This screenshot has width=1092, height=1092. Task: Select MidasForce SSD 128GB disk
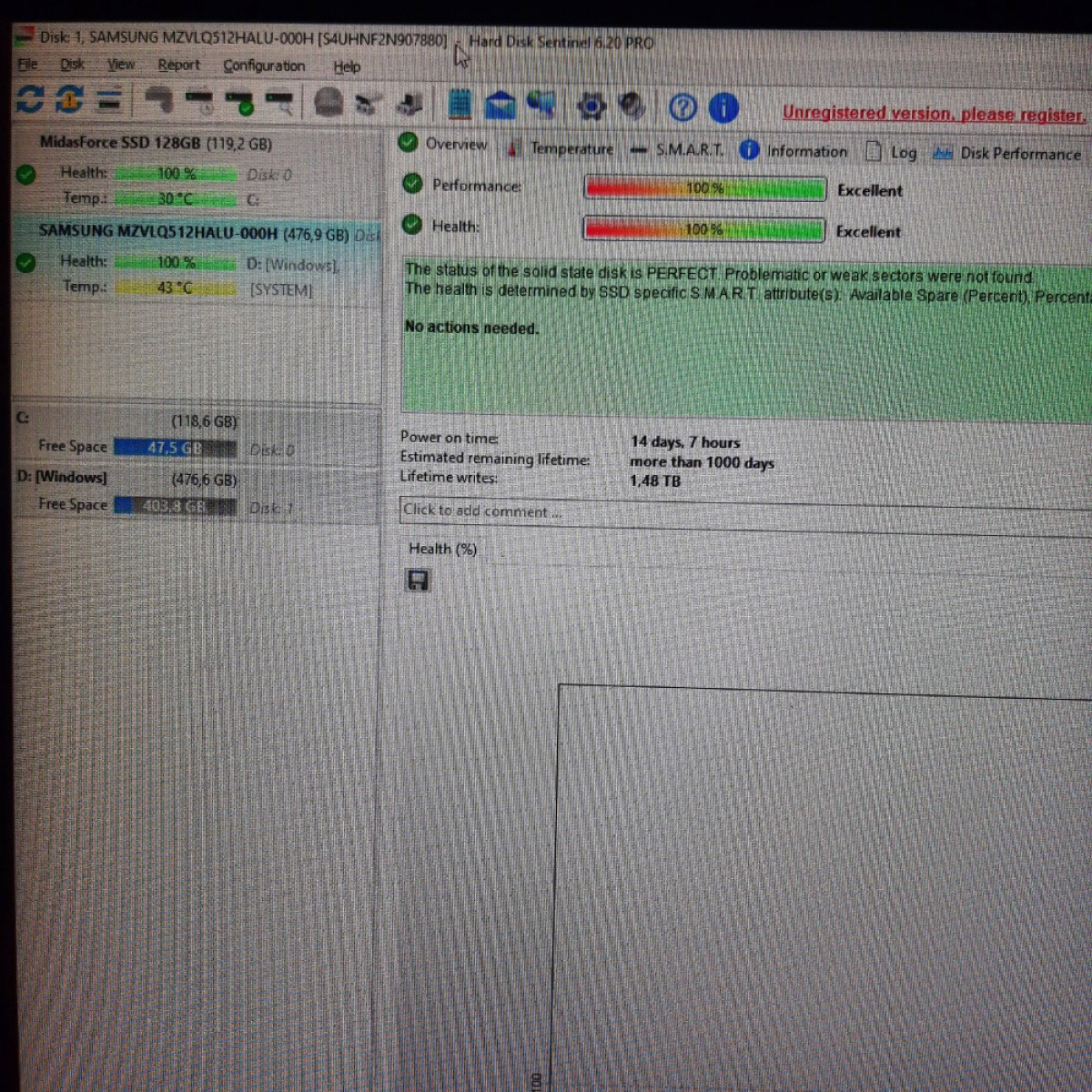[156, 143]
